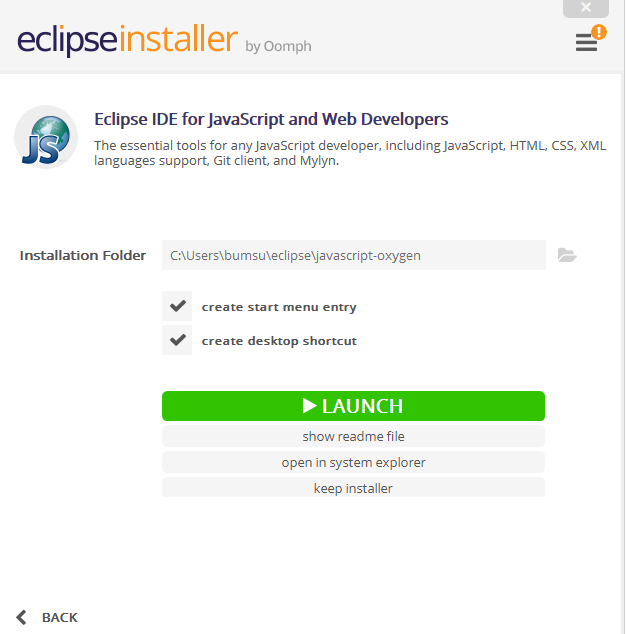Click the eclipse installer logo
Image resolution: width=626 pixels, height=634 pixels.
tap(127, 39)
